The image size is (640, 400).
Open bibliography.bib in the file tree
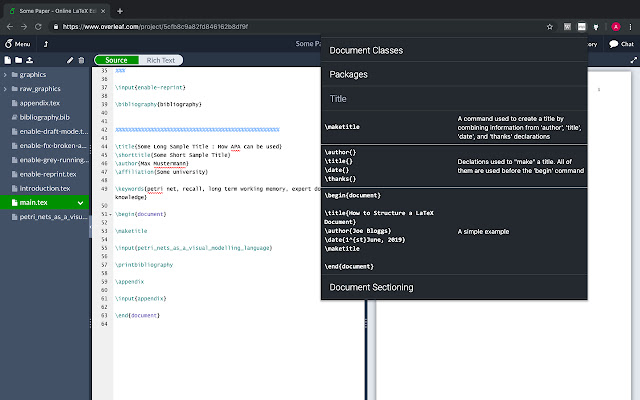[x=46, y=116]
